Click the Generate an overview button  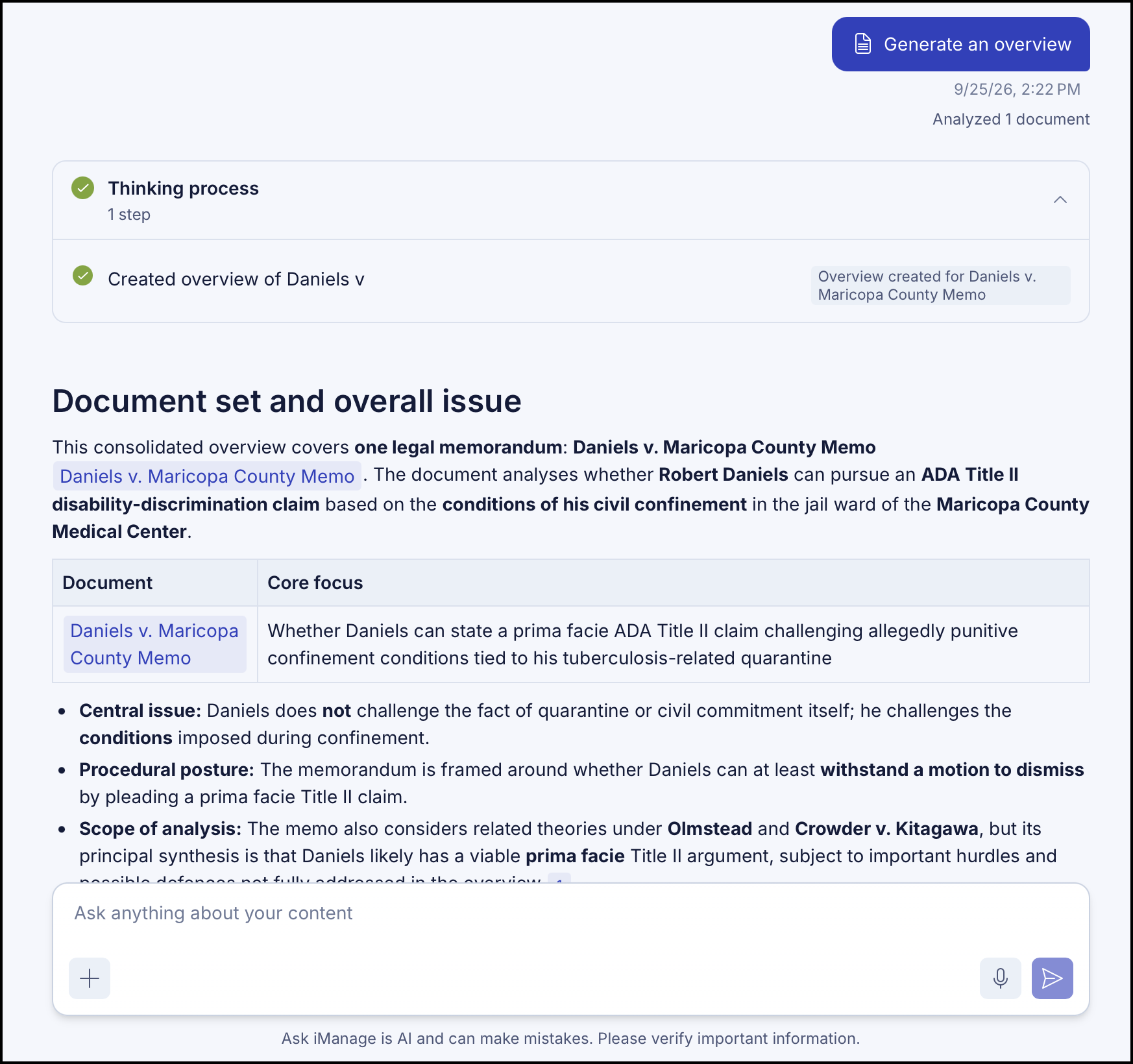click(960, 44)
